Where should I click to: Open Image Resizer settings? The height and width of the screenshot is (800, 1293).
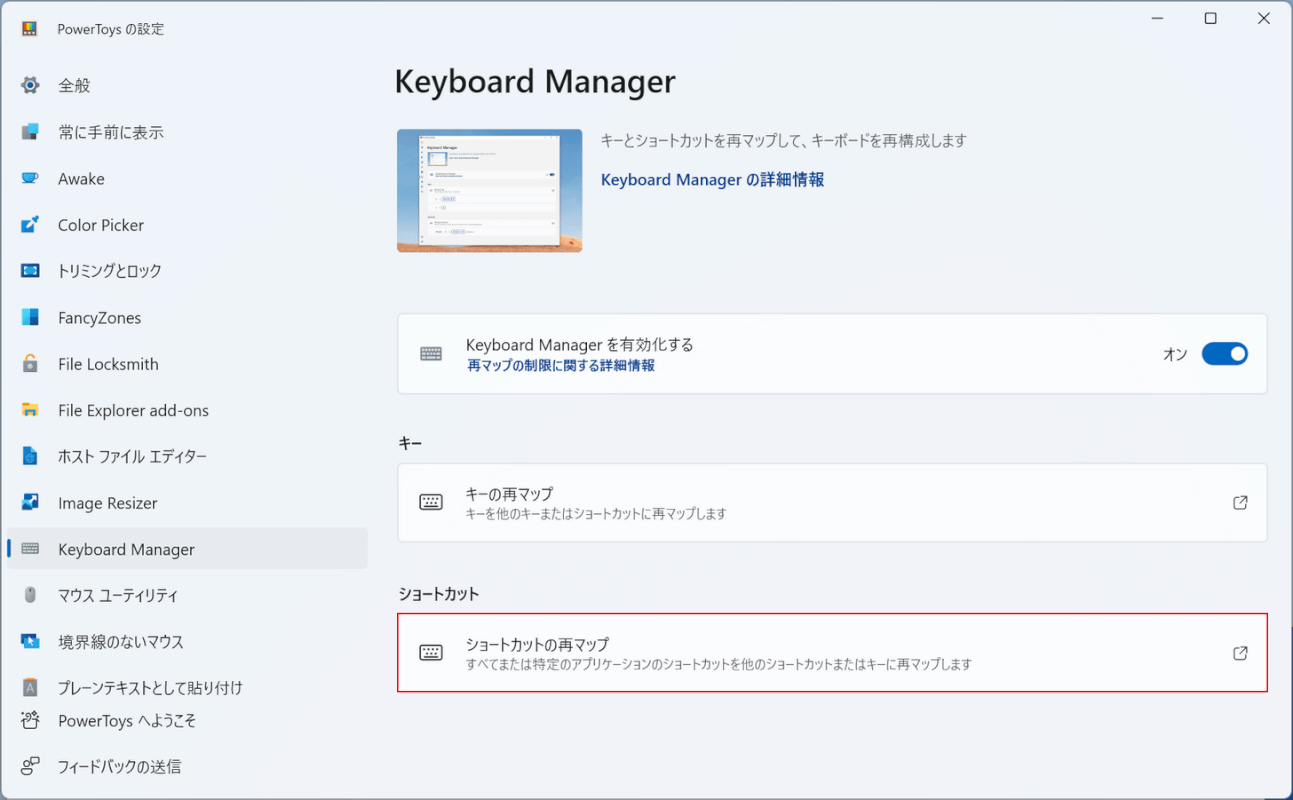pyautogui.click(x=187, y=503)
